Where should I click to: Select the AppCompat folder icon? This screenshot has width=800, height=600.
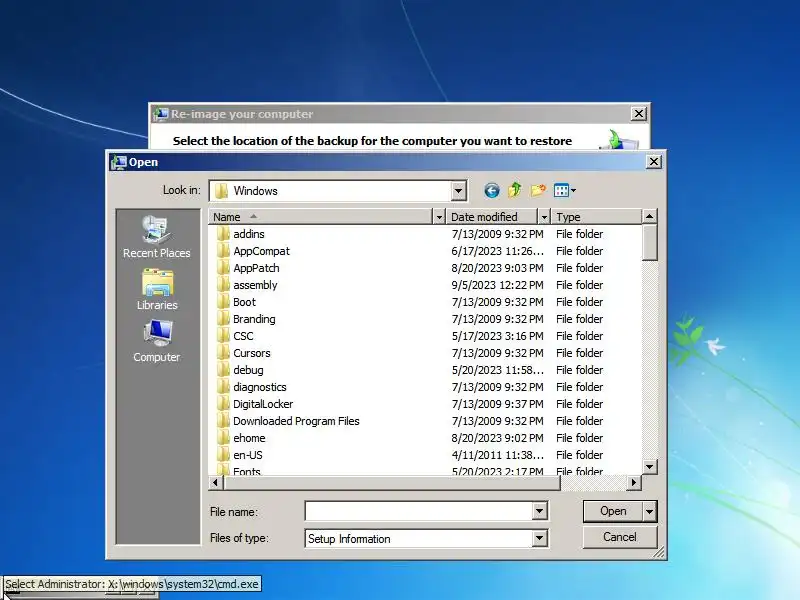[223, 251]
